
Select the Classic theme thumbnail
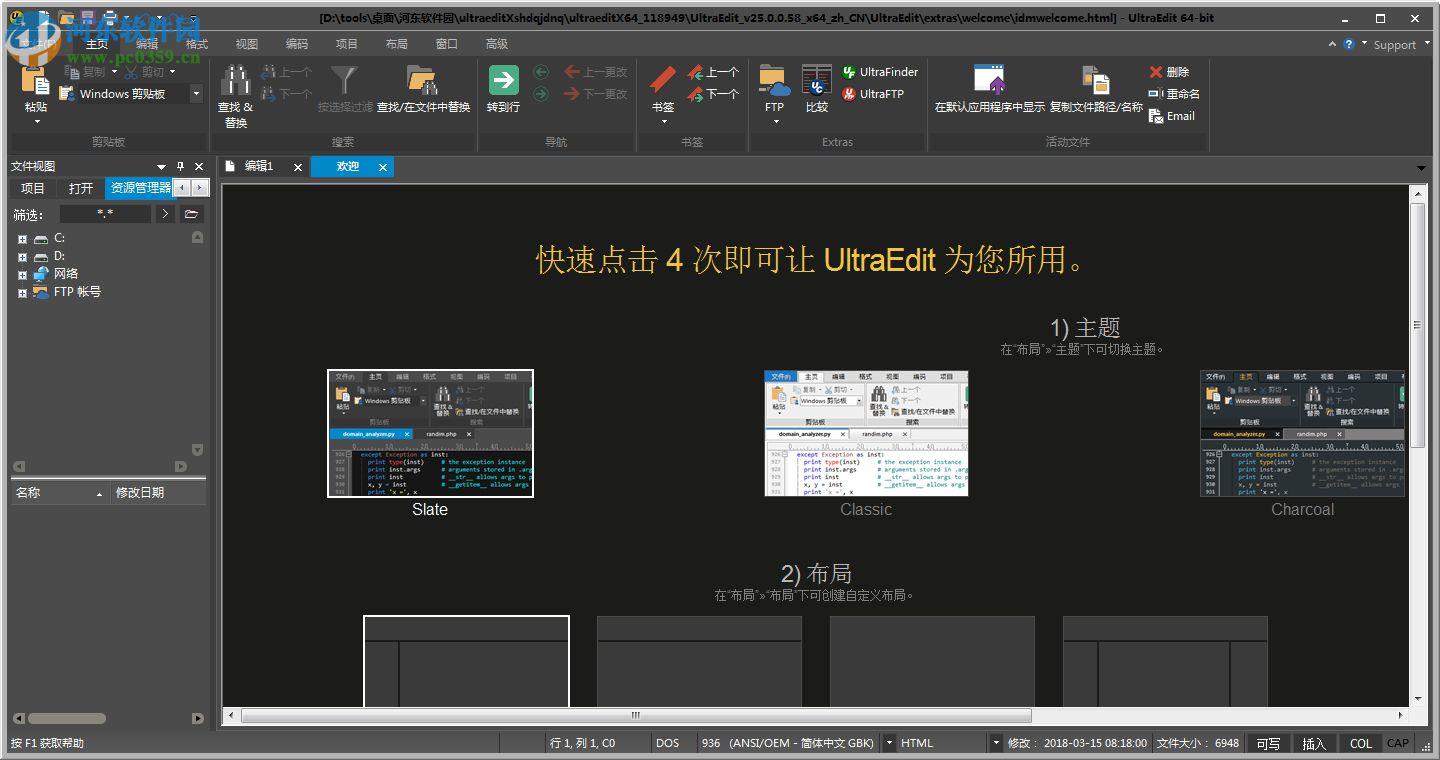(x=866, y=433)
